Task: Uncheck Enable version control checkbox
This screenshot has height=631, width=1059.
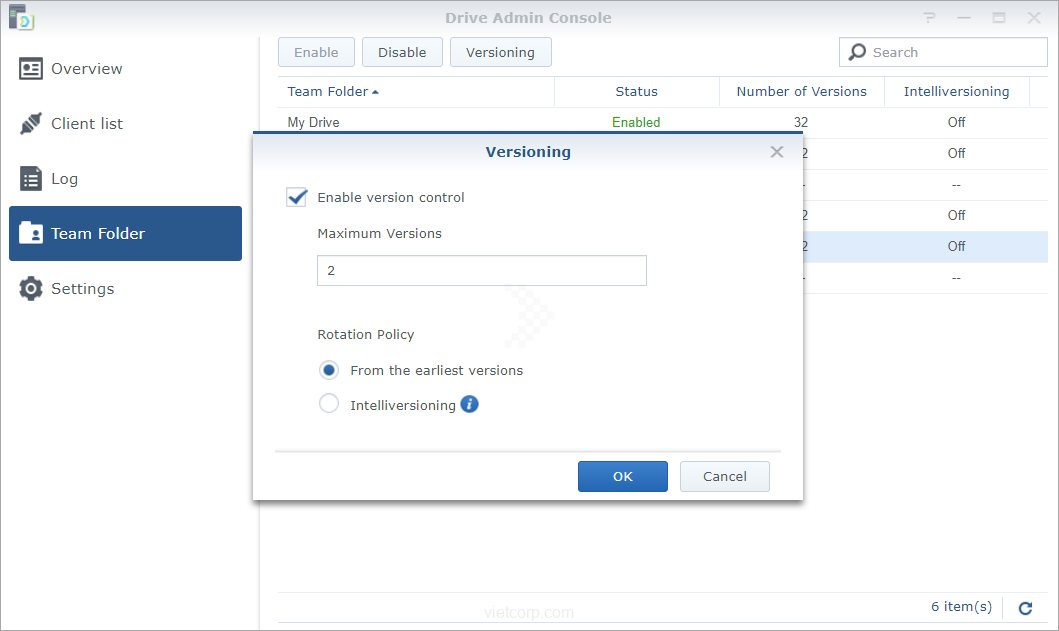Action: [297, 197]
